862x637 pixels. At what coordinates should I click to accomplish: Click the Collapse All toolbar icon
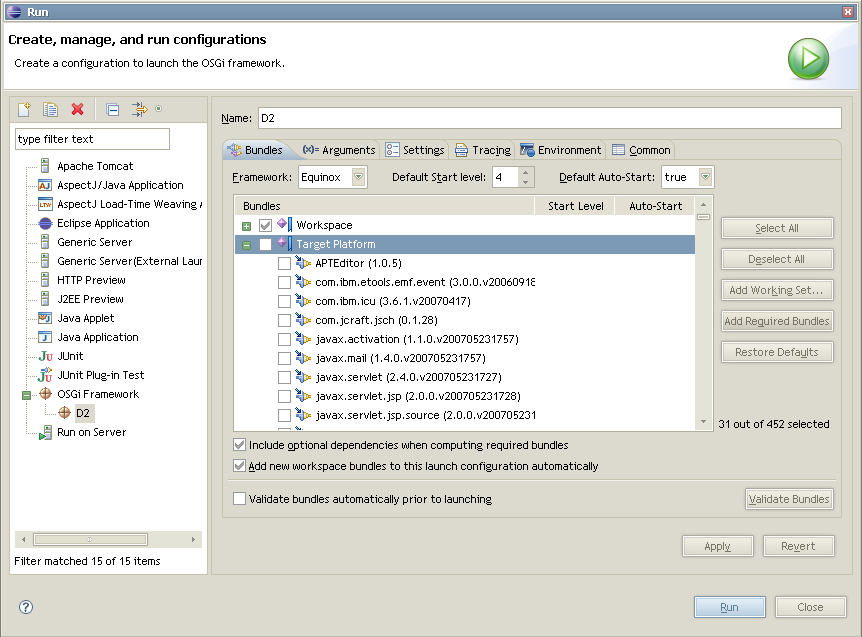(113, 110)
